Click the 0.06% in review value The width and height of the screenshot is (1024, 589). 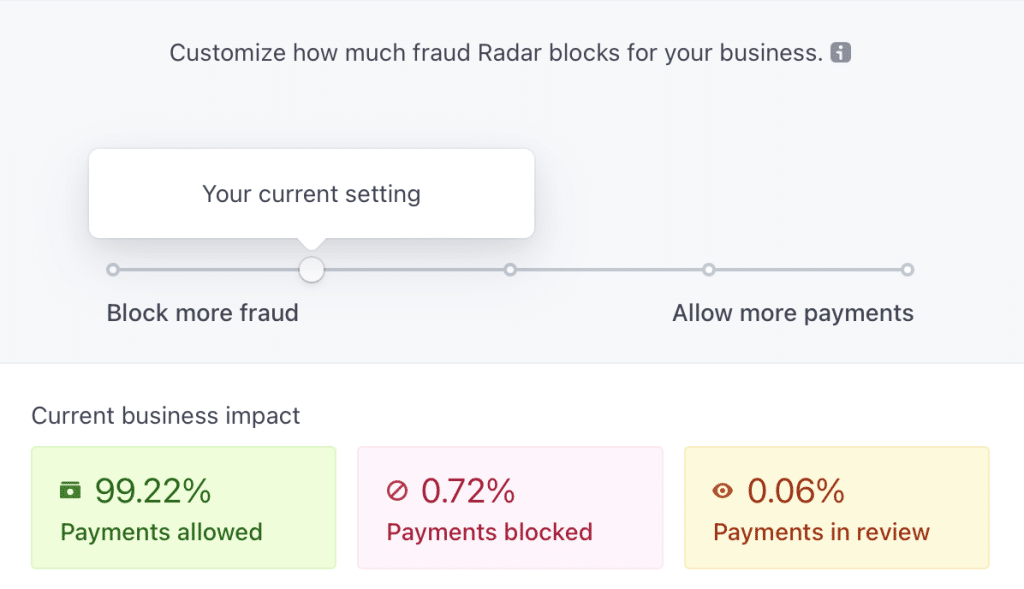(795, 491)
